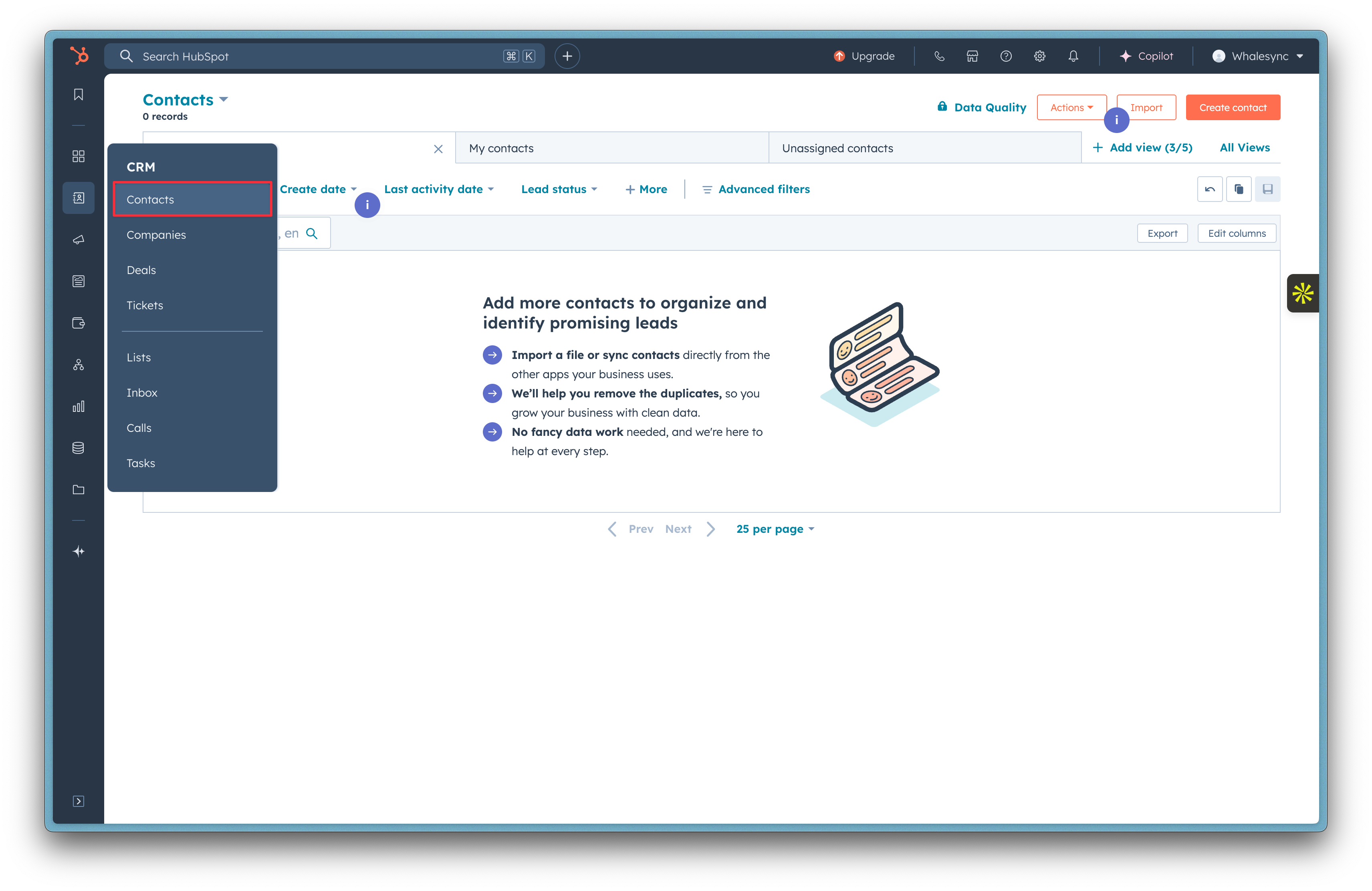Click the Prev page link

pyautogui.click(x=640, y=529)
